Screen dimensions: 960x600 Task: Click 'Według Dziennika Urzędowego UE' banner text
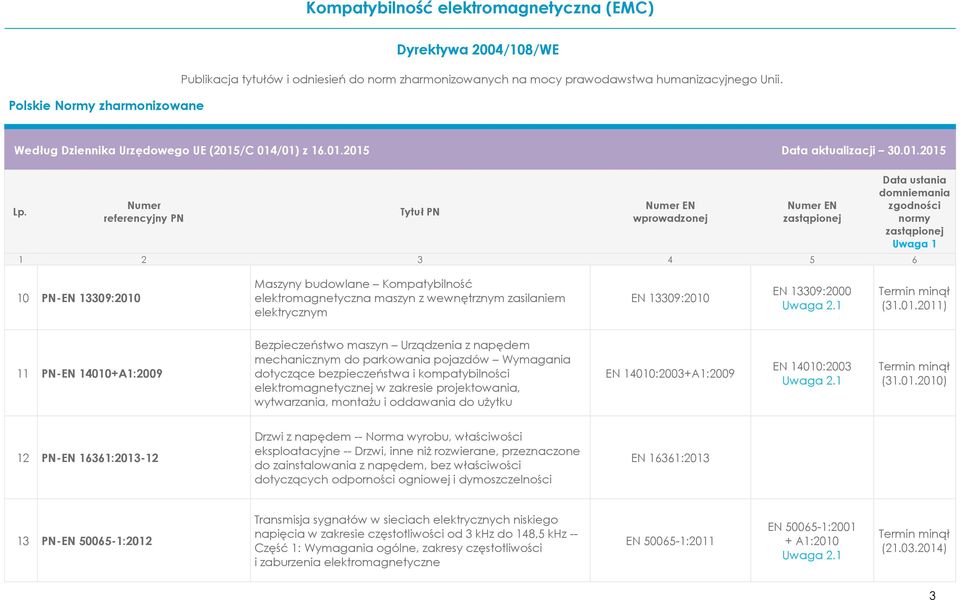tap(192, 150)
